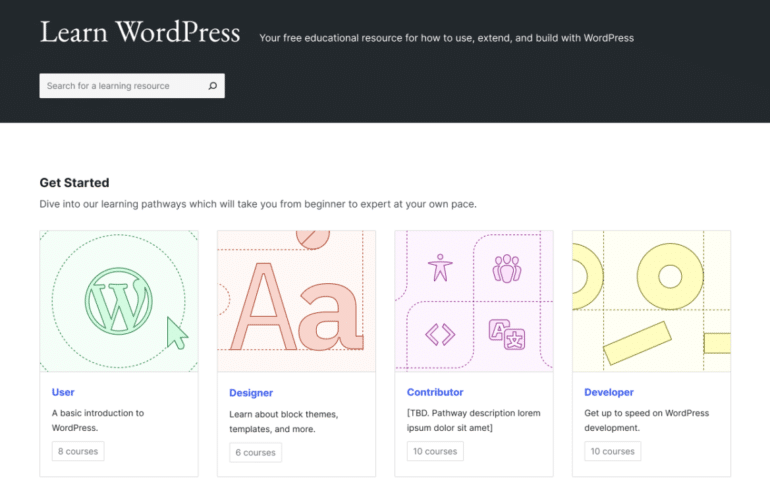Click the search magnifier icon
The width and height of the screenshot is (770, 500).
pyautogui.click(x=213, y=86)
